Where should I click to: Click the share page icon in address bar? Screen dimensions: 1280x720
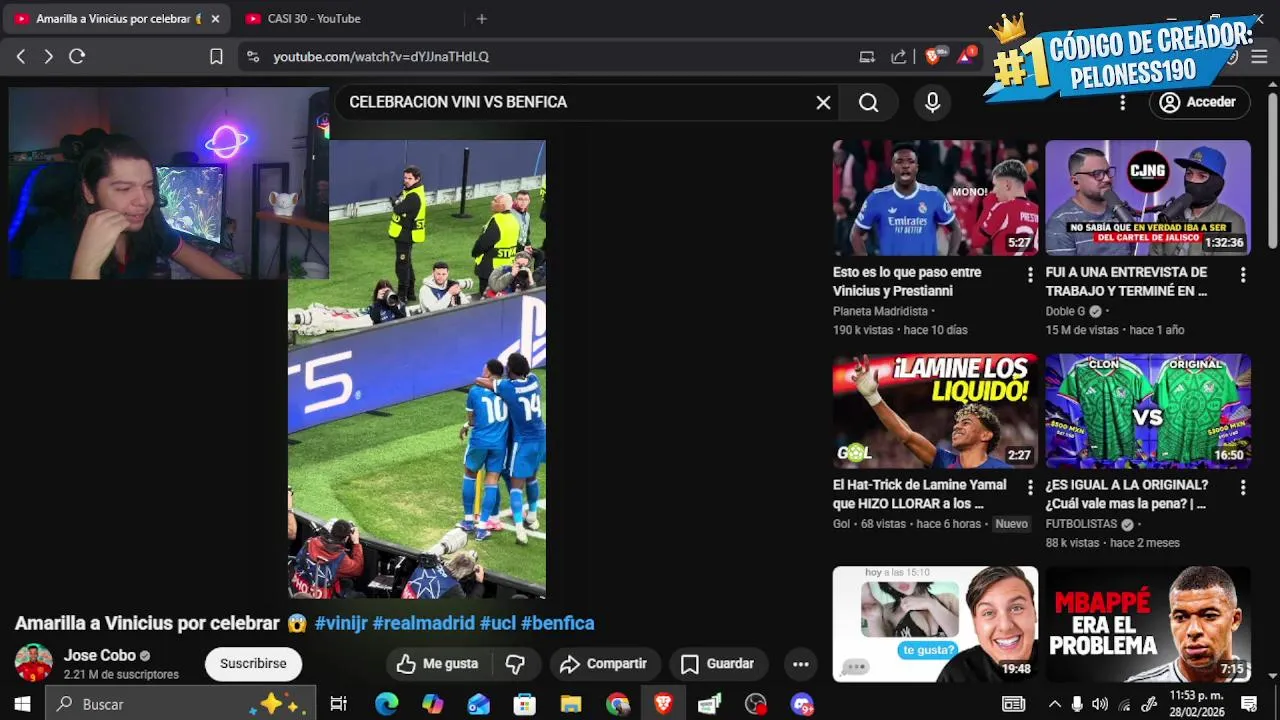tap(899, 57)
